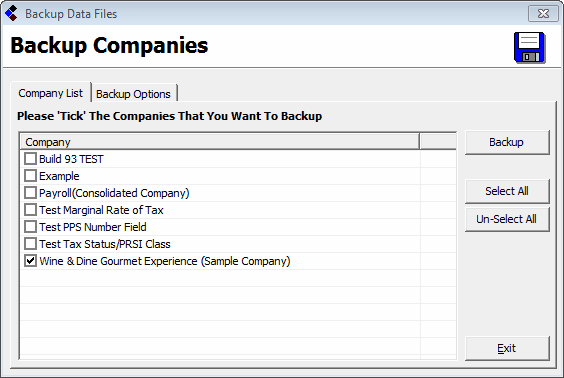Select the Example row text

59,176
